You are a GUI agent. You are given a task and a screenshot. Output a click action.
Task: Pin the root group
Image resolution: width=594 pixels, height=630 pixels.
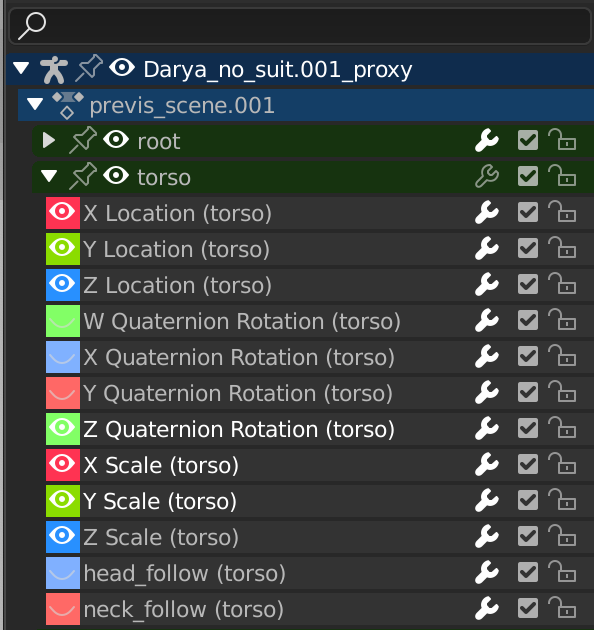coord(83,140)
